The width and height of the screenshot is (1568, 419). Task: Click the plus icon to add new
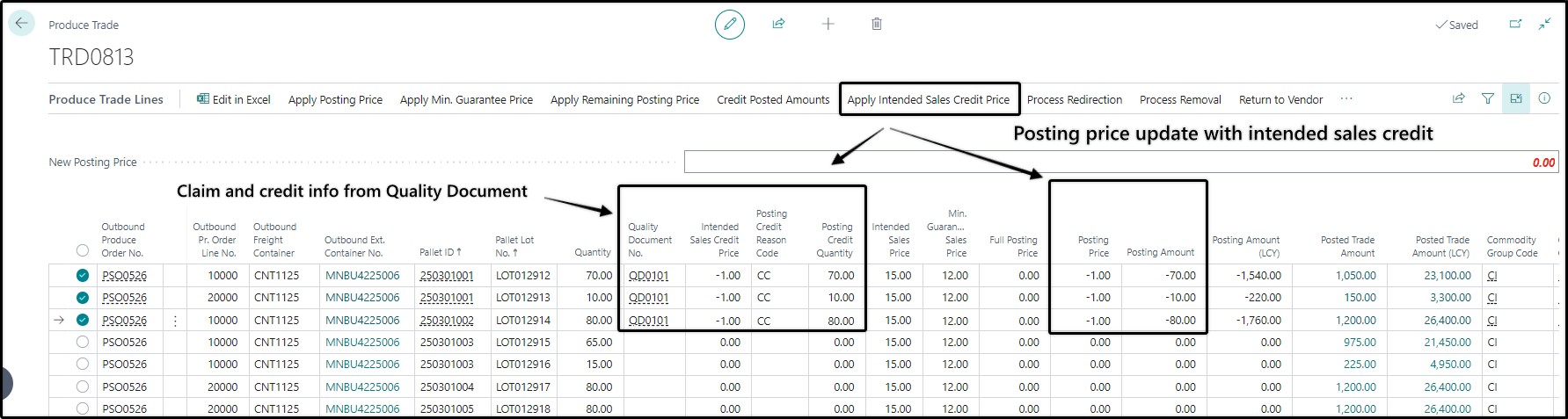tap(828, 24)
